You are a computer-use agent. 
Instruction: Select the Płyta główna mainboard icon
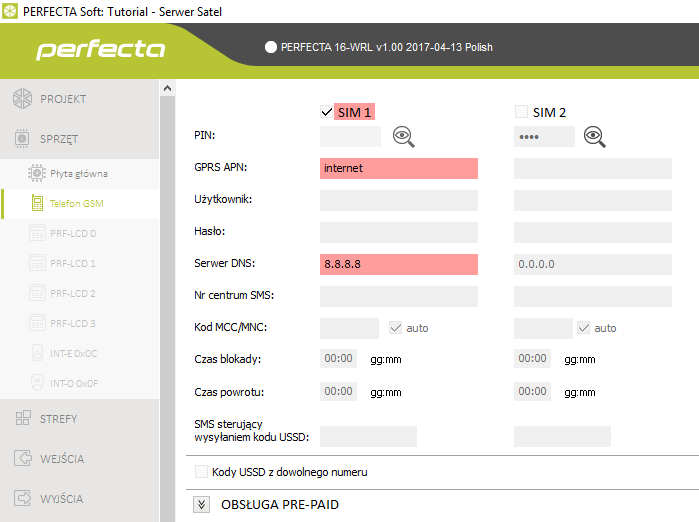[37, 174]
